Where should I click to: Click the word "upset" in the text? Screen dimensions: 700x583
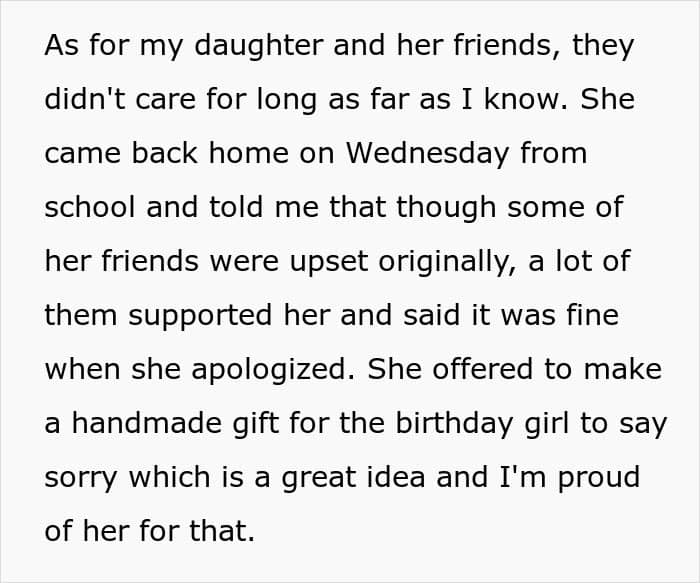coord(329,262)
